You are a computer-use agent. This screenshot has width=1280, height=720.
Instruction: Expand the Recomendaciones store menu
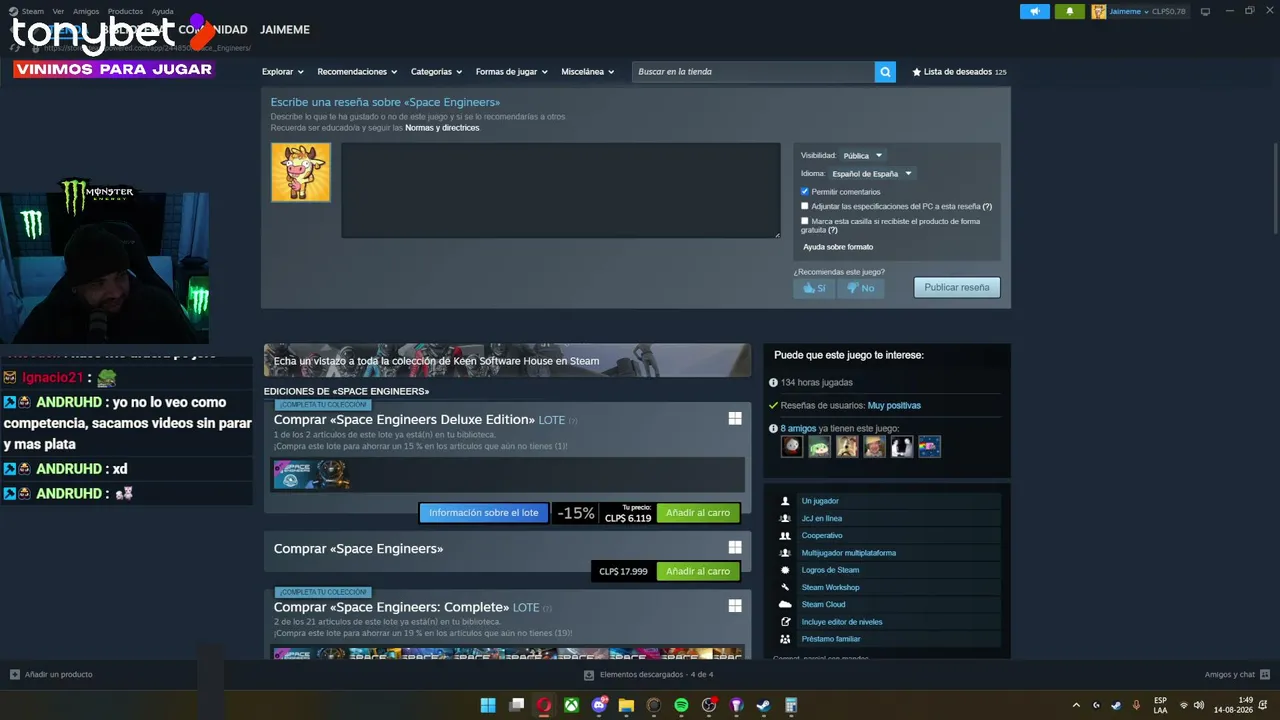[357, 72]
